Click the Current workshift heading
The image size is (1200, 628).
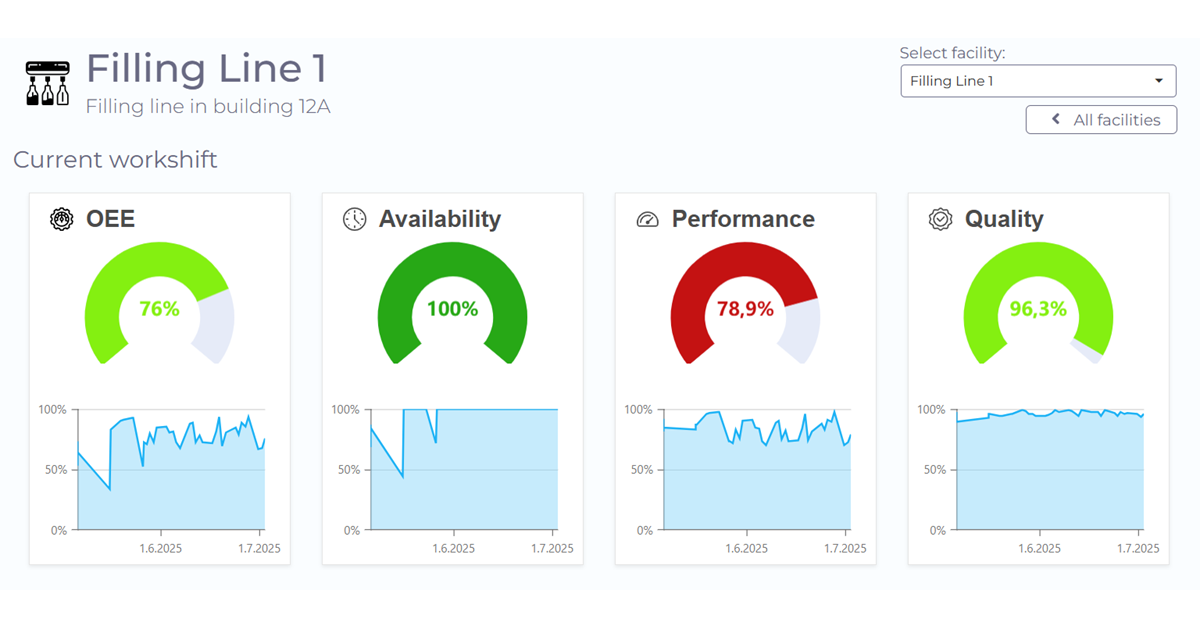tap(115, 160)
